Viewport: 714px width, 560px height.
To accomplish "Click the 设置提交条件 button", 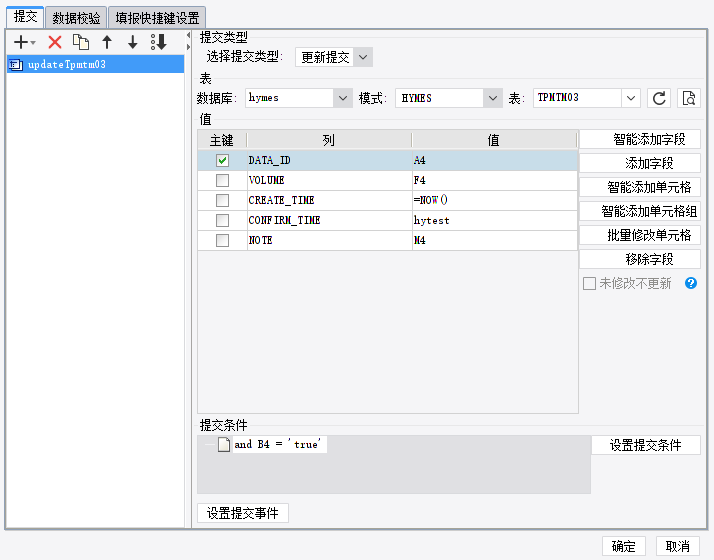I will click(x=646, y=445).
